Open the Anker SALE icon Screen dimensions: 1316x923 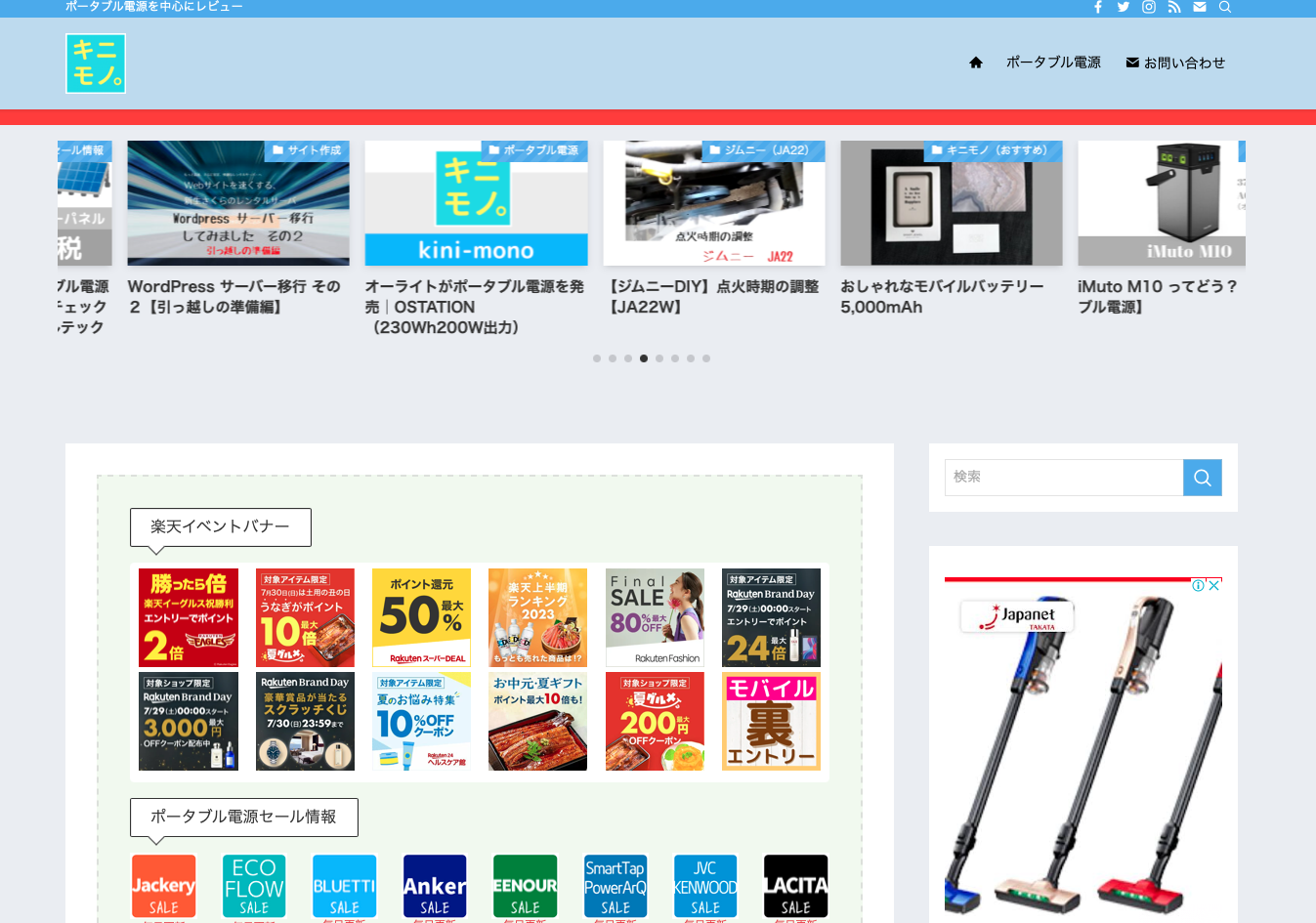click(435, 886)
